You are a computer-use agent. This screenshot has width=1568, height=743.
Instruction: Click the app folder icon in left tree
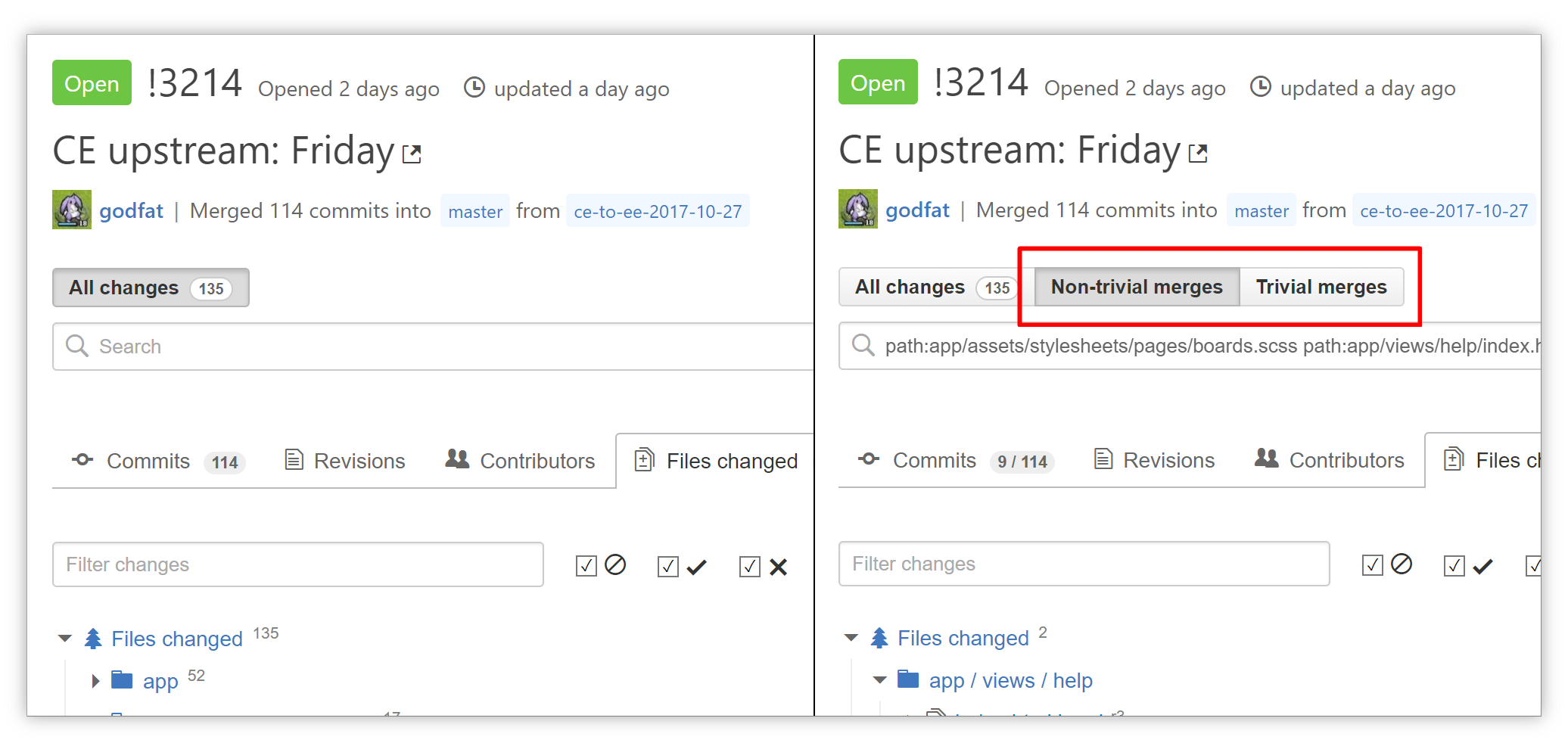(122, 680)
